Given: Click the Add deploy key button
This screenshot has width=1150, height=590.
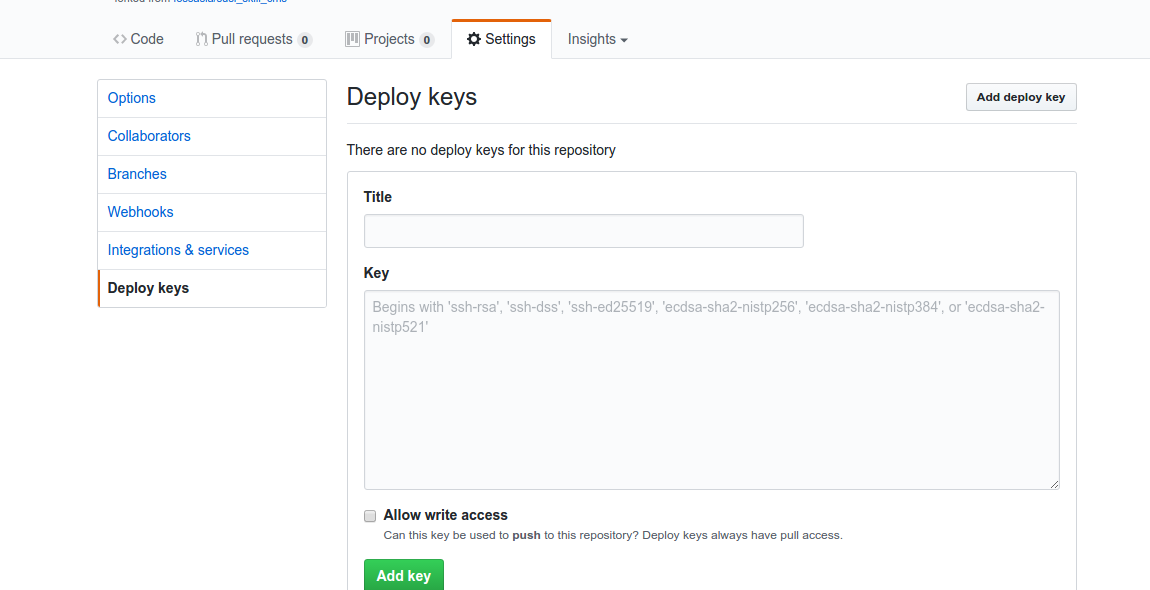Looking at the screenshot, I should 1021,97.
